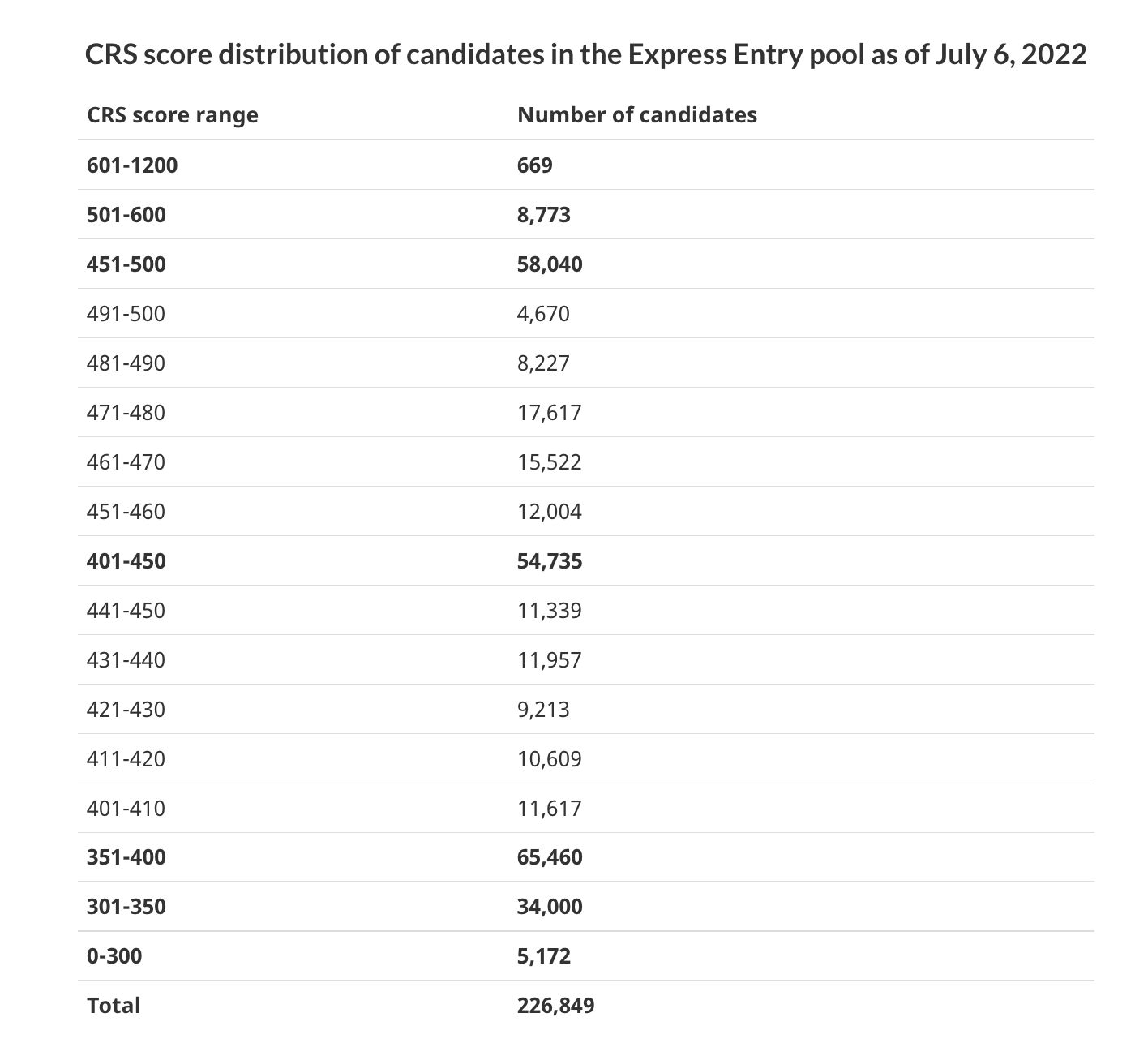Select the 421-430 range cell
The height and width of the screenshot is (1056, 1148).
(x=126, y=710)
